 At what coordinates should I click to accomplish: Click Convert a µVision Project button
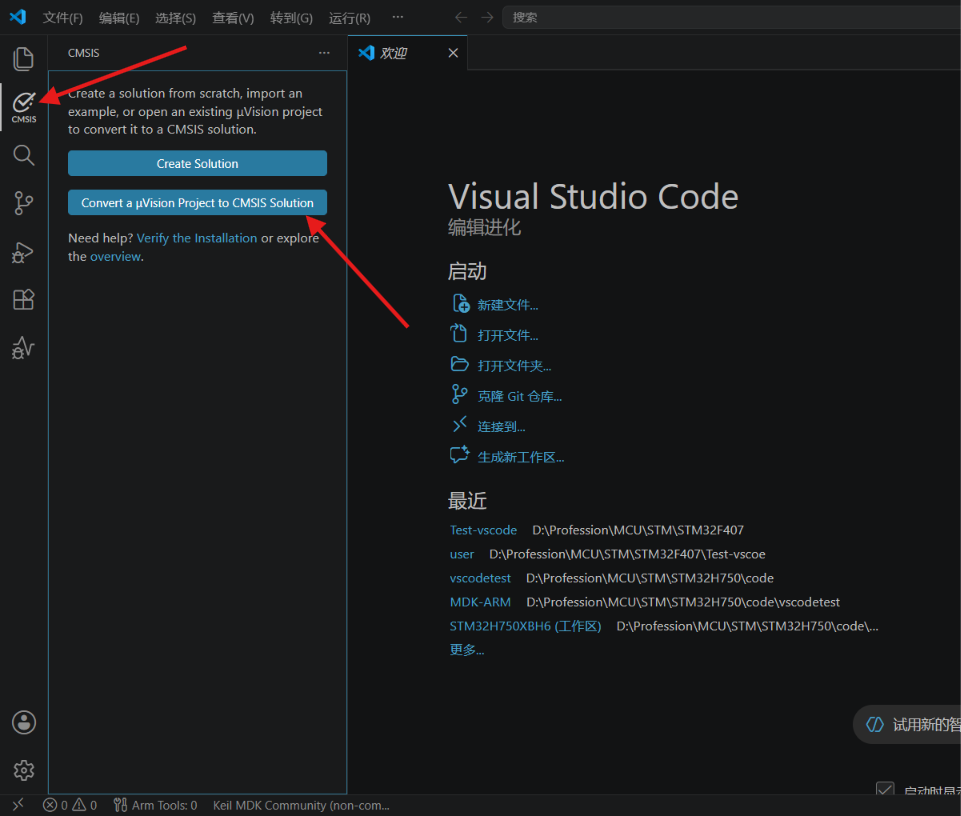[197, 202]
